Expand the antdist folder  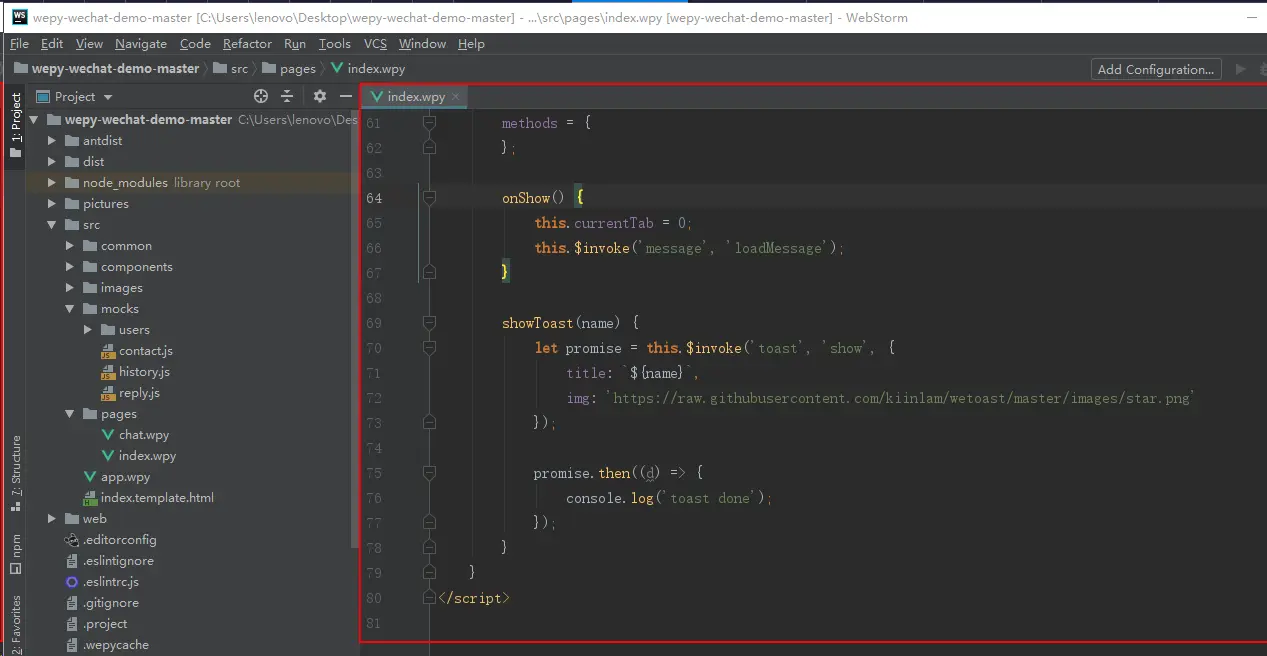pyautogui.click(x=52, y=140)
